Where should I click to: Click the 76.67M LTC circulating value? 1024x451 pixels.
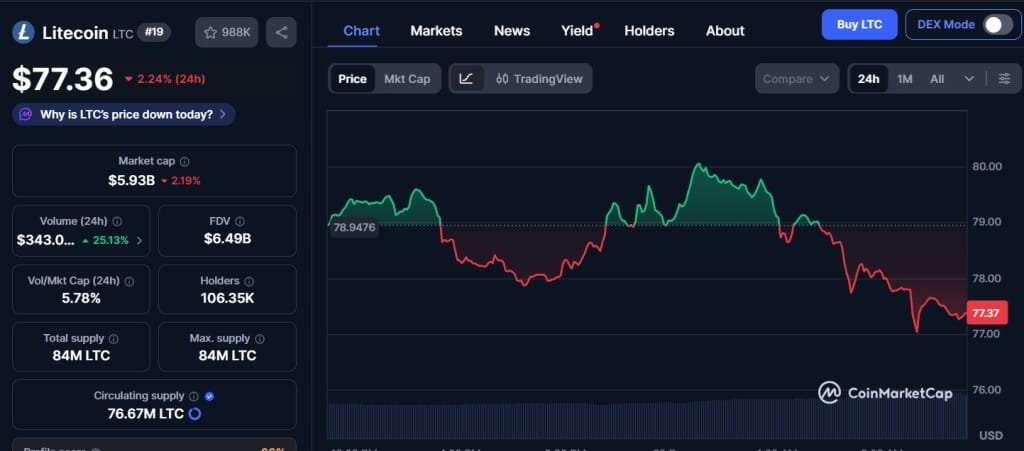coord(146,414)
